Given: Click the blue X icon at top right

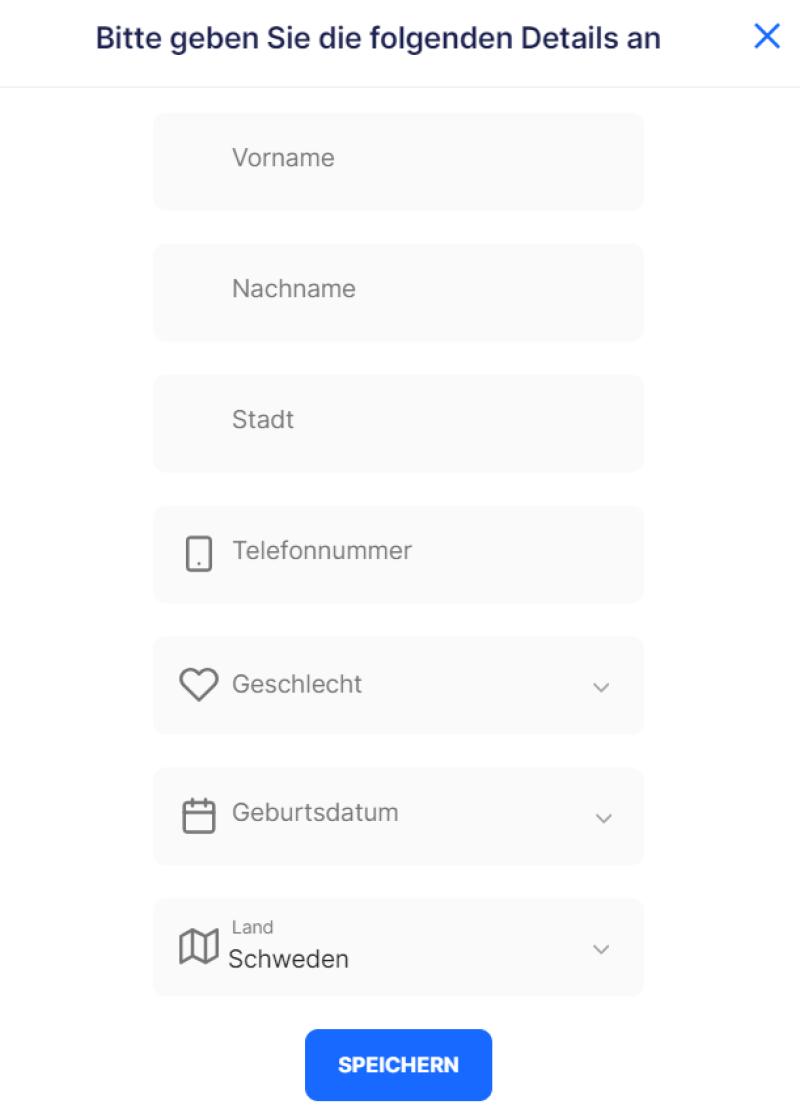Looking at the screenshot, I should tap(768, 37).
